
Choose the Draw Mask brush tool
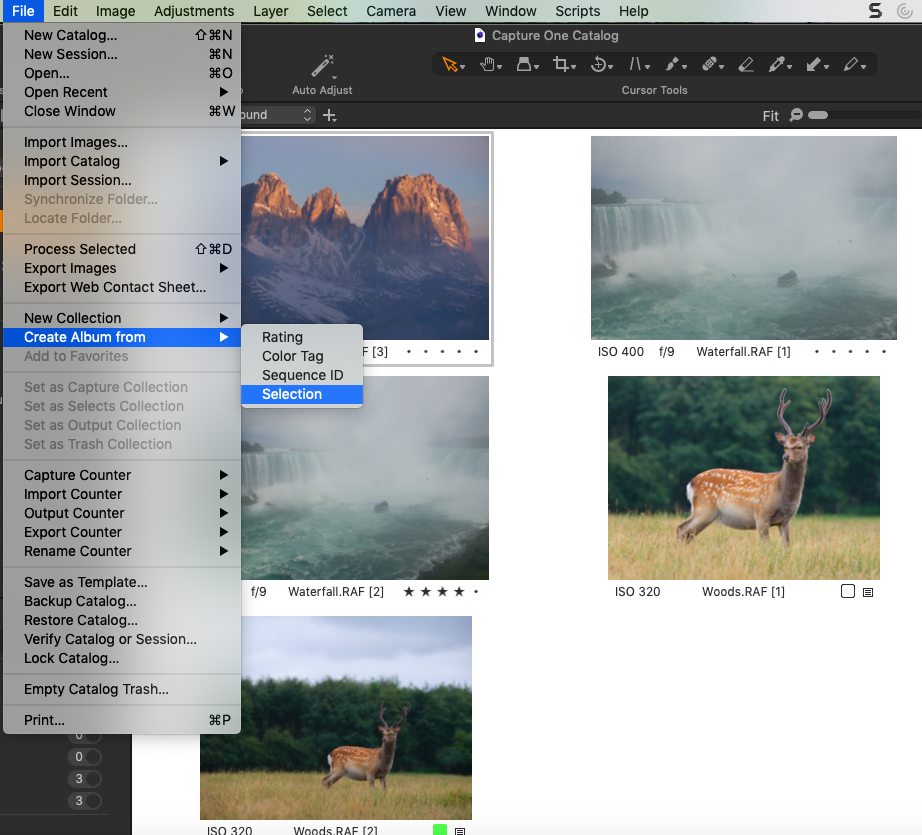[x=672, y=64]
